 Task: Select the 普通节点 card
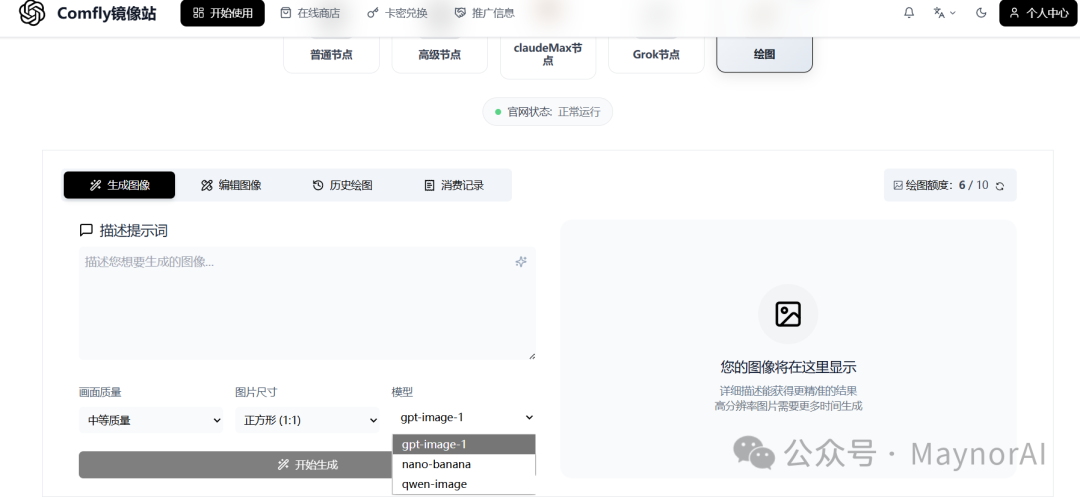(x=331, y=54)
